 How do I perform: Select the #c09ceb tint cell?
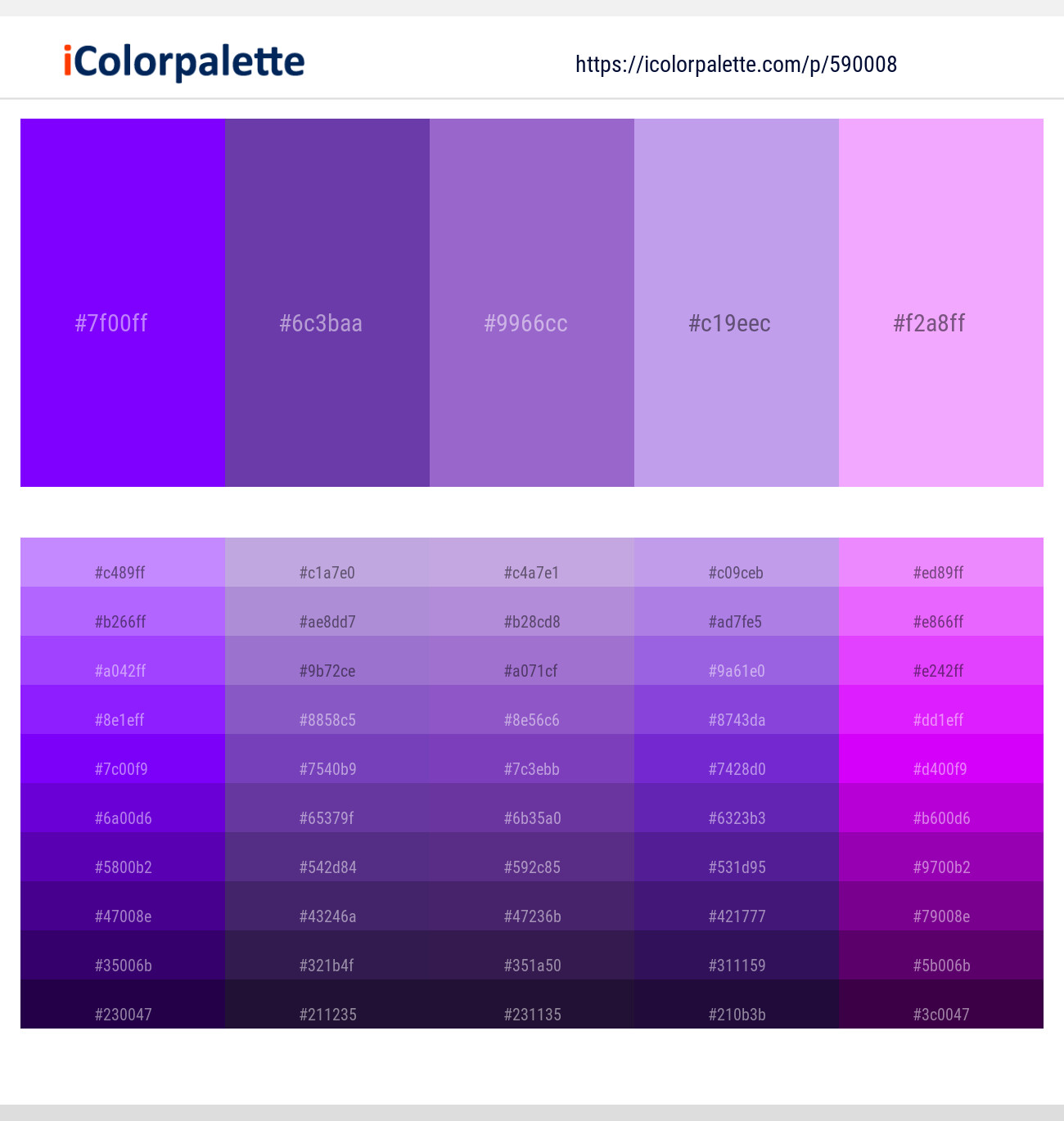tap(737, 562)
